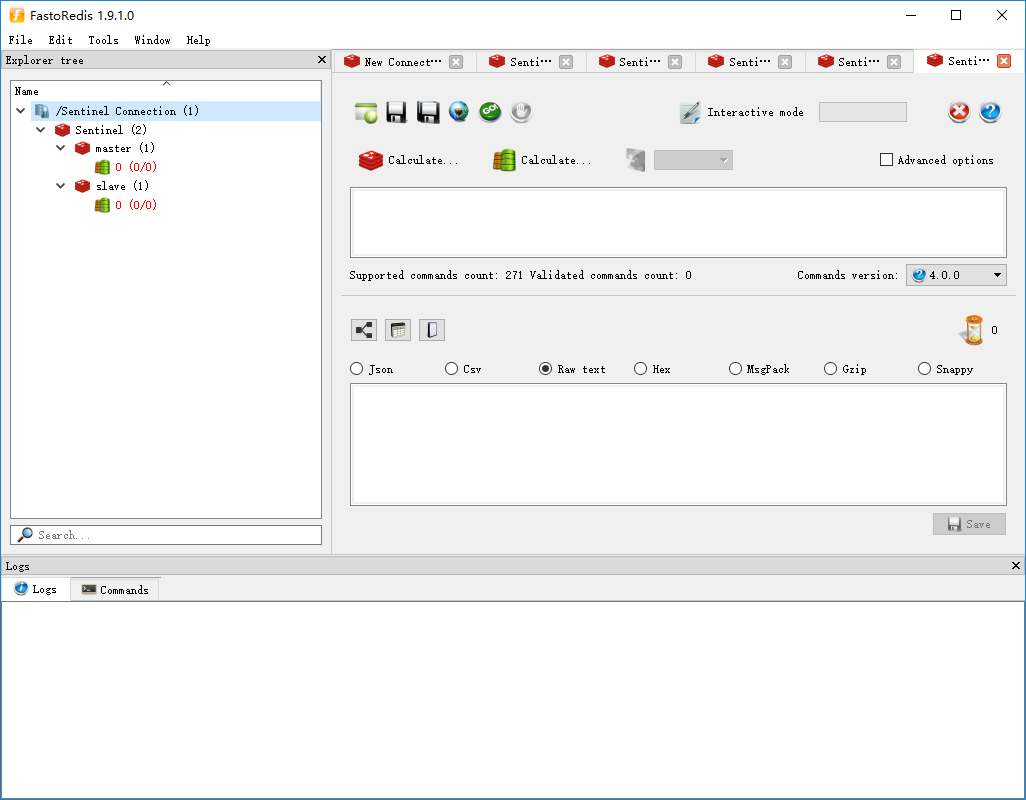This screenshot has height=800, width=1026.
Task: Switch output to tree view icon
Action: 364,330
